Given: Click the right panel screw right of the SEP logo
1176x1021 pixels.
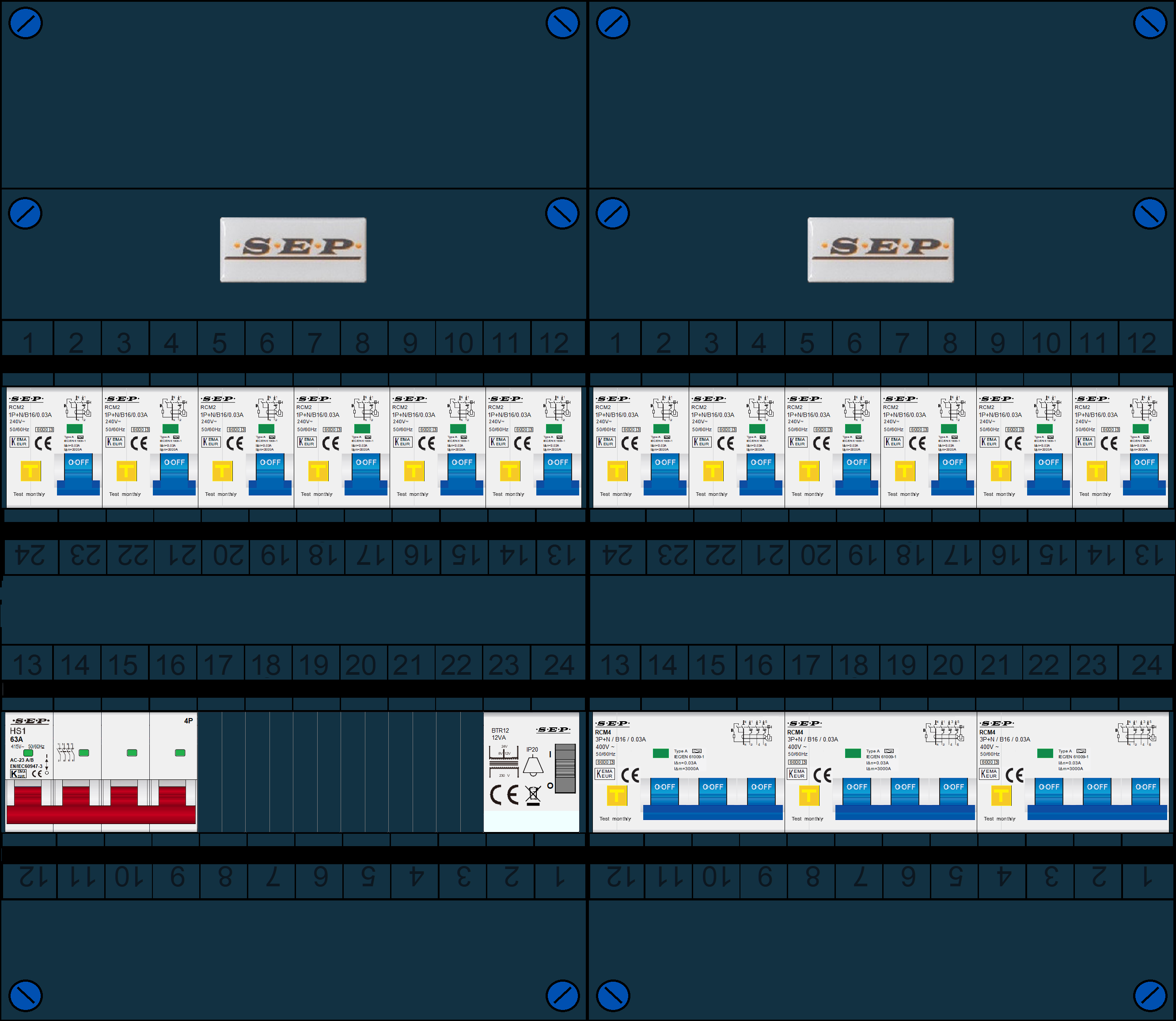Looking at the screenshot, I should click(x=1150, y=213).
